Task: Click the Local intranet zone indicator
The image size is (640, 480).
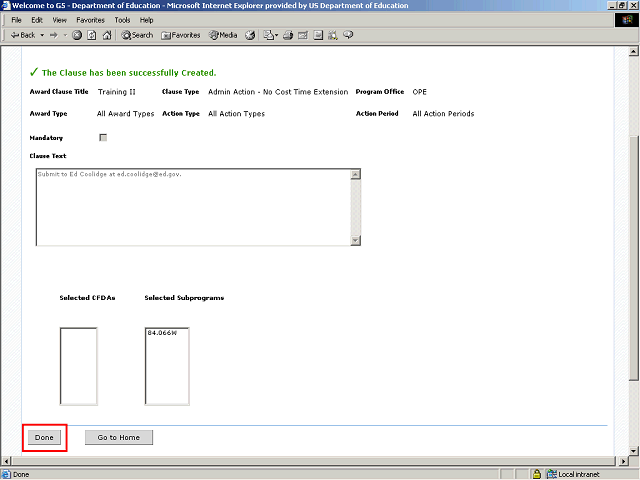Action: pyautogui.click(x=573, y=474)
